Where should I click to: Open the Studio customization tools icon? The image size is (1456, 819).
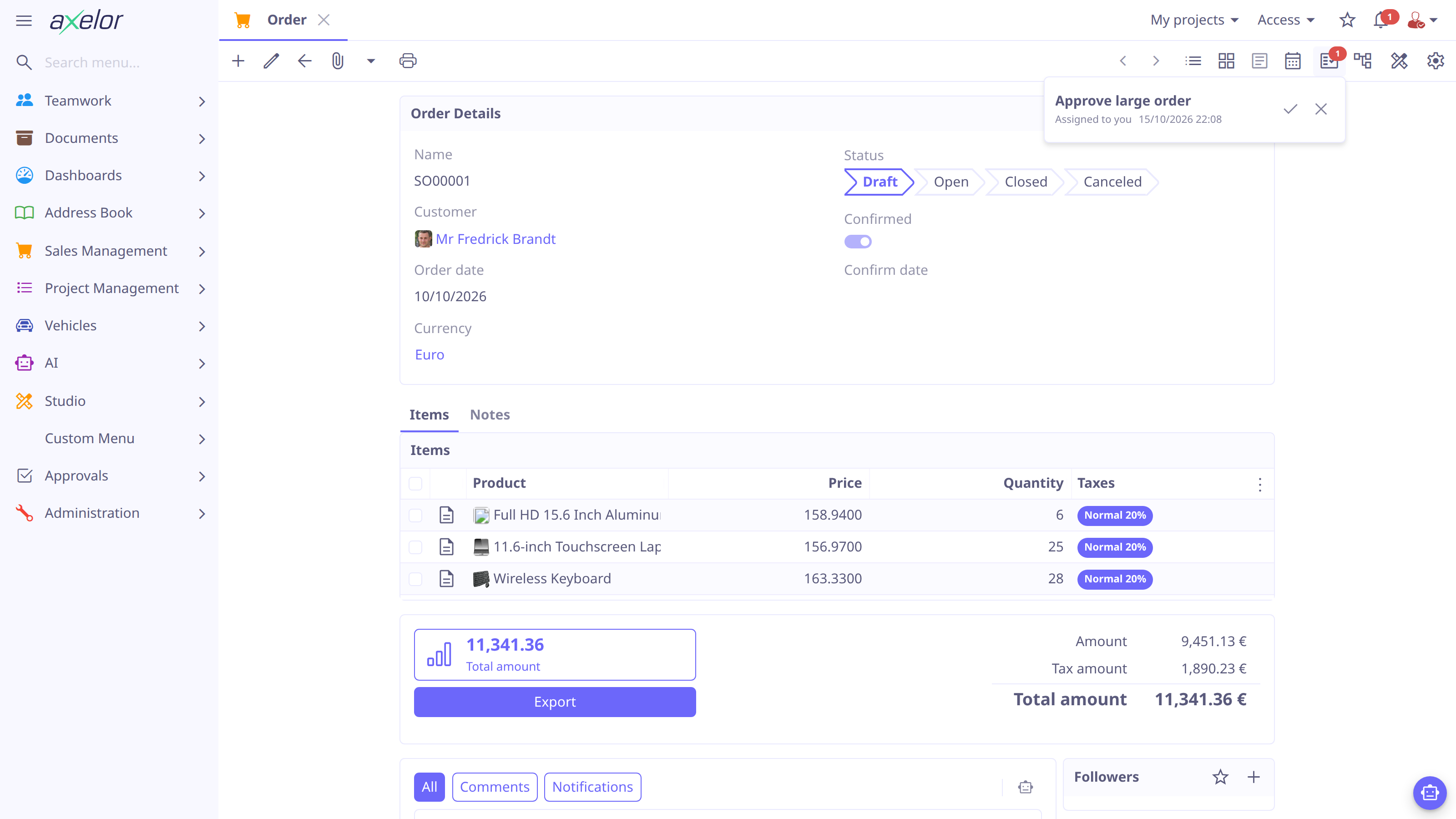point(1399,61)
